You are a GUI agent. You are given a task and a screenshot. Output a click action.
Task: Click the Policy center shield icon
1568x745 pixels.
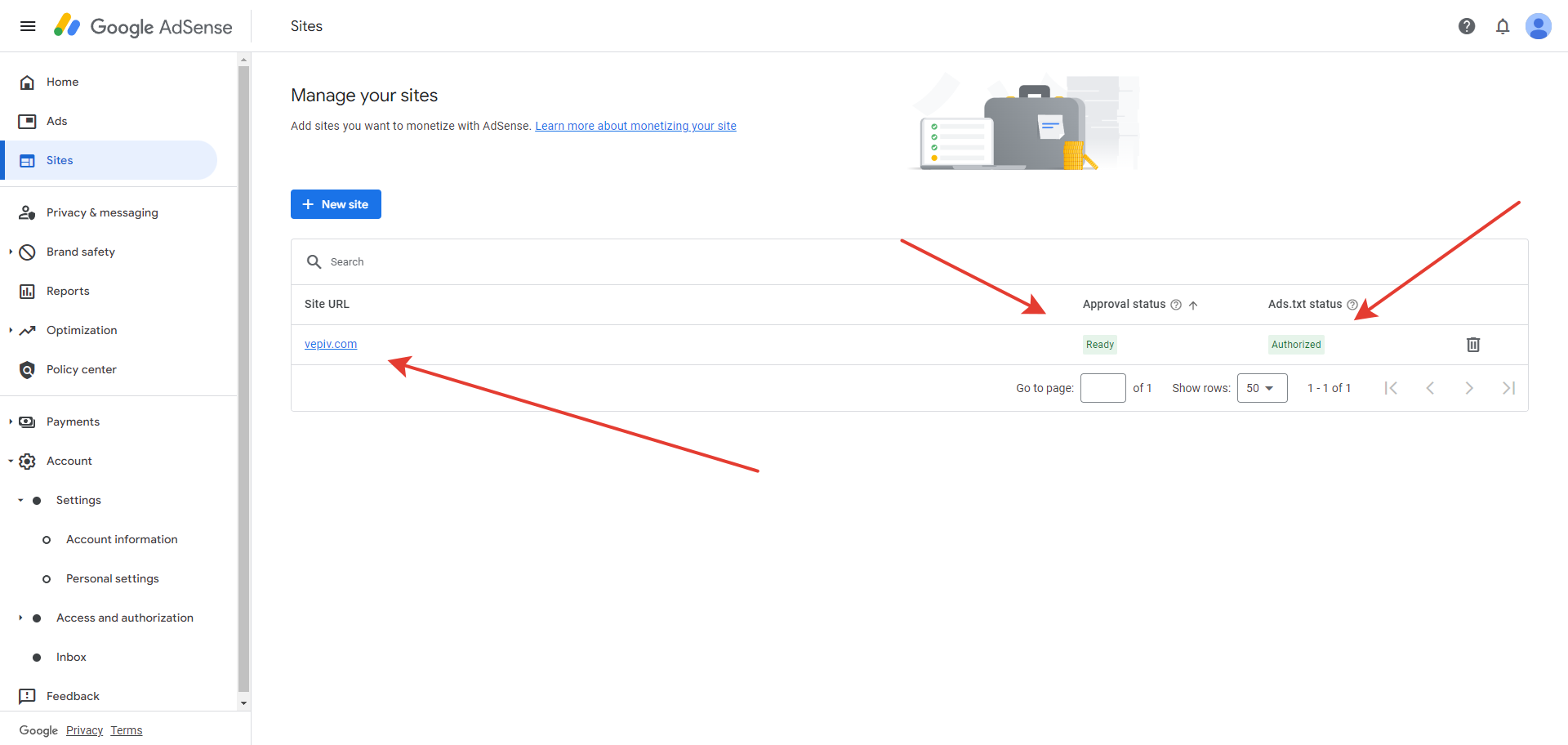click(27, 369)
